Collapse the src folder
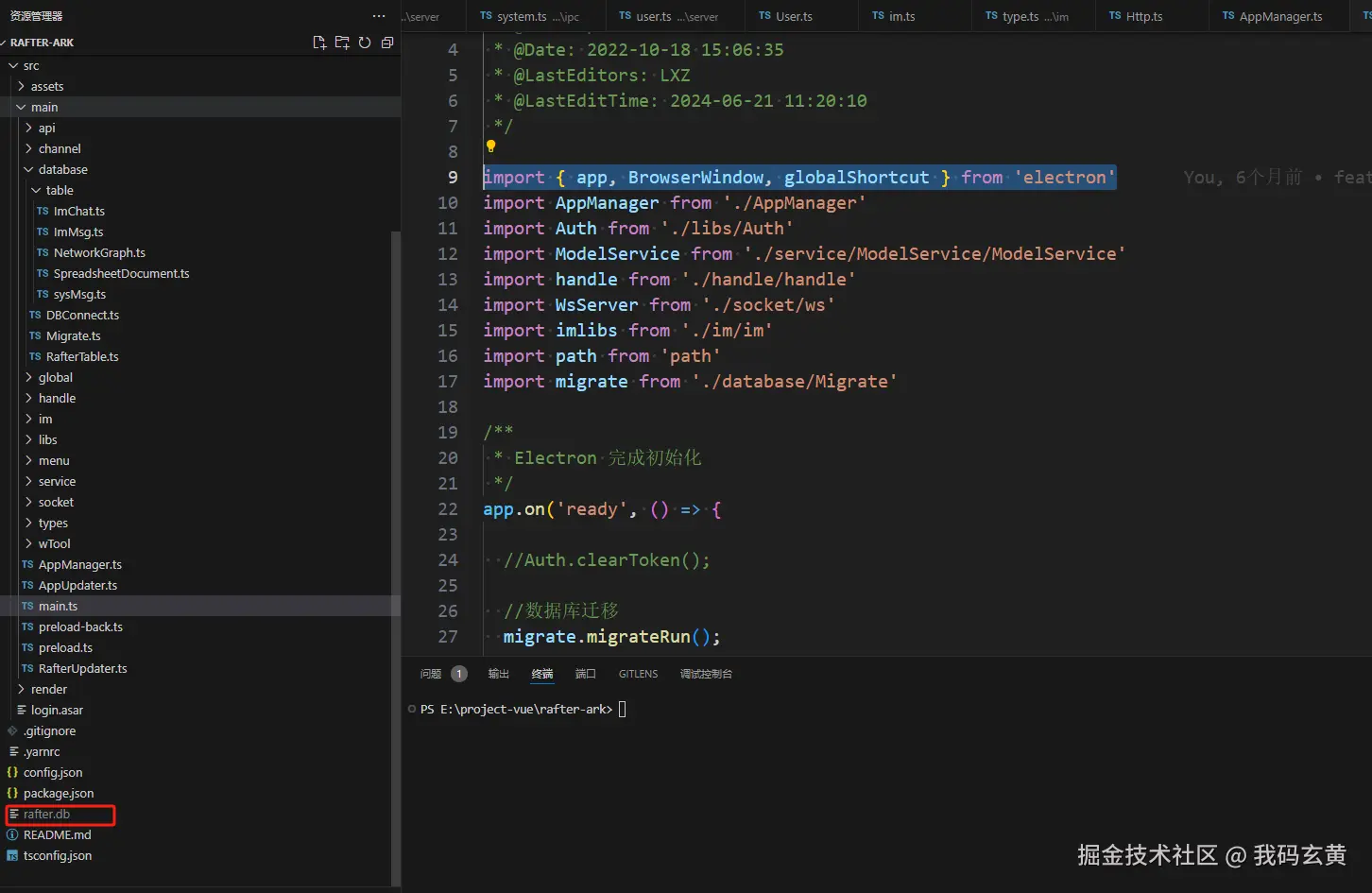The image size is (1372, 893). click(13, 65)
